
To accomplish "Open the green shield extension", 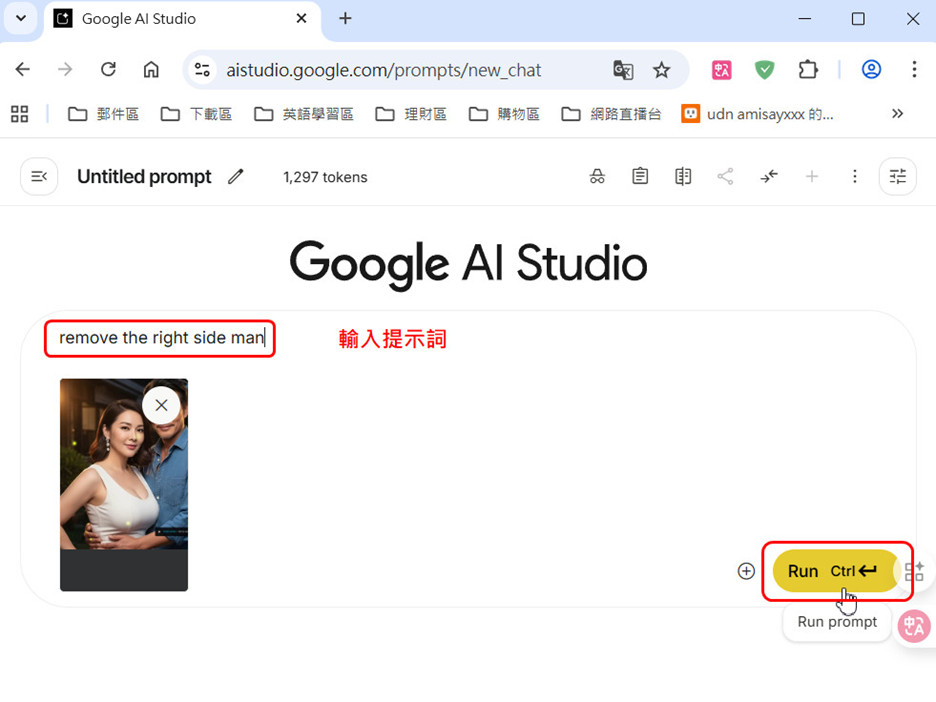I will [764, 70].
